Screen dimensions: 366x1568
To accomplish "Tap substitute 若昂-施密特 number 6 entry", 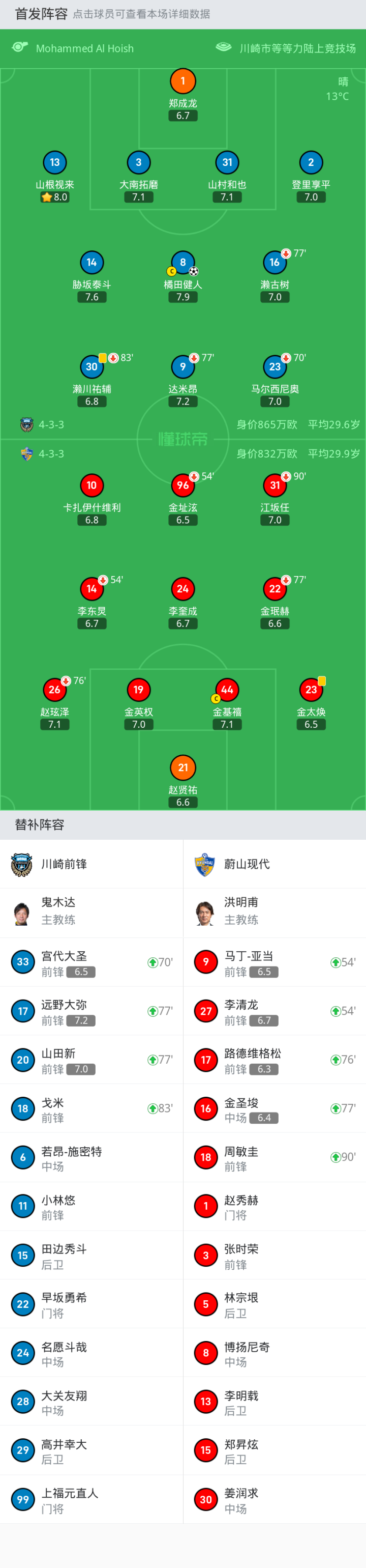I will 91,1158.
